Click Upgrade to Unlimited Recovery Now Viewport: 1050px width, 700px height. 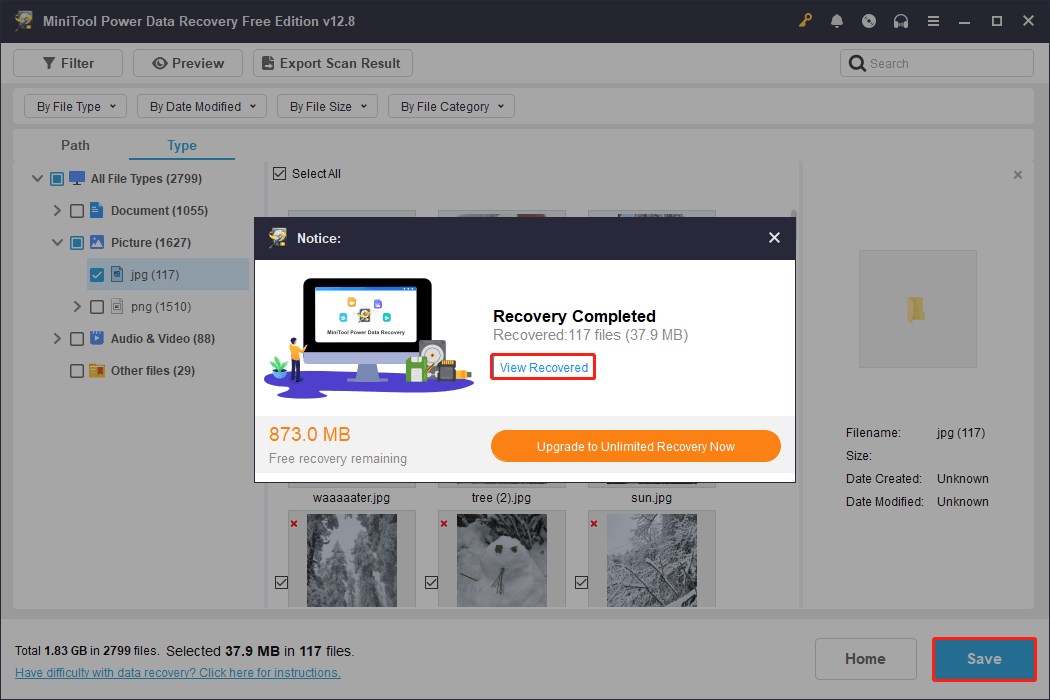[635, 446]
